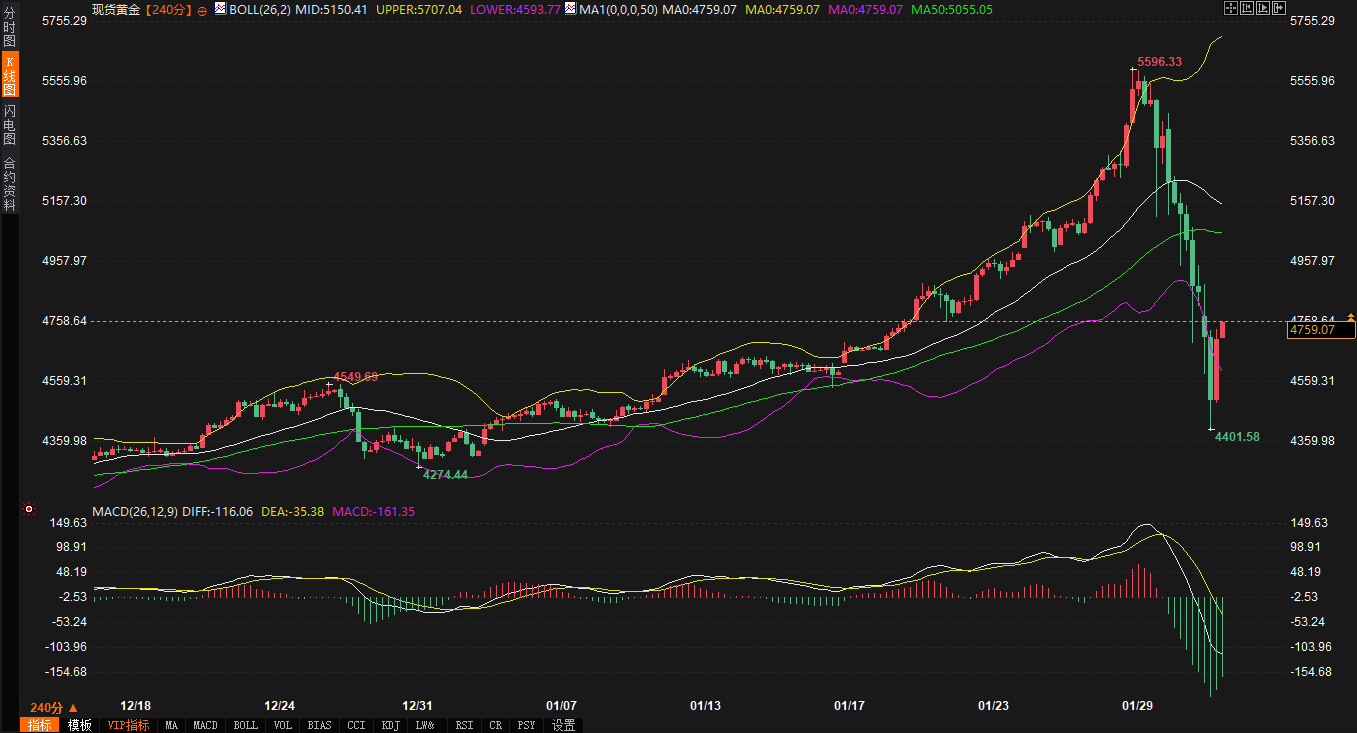Click the orange circle icon beside 240分
The height and width of the screenshot is (733, 1357).
[x=202, y=10]
